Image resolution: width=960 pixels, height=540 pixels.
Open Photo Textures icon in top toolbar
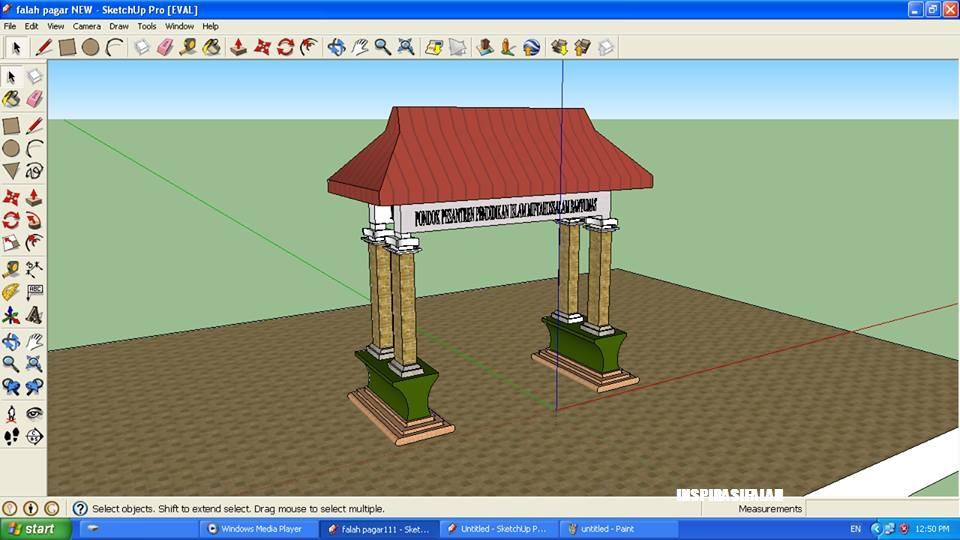point(508,47)
